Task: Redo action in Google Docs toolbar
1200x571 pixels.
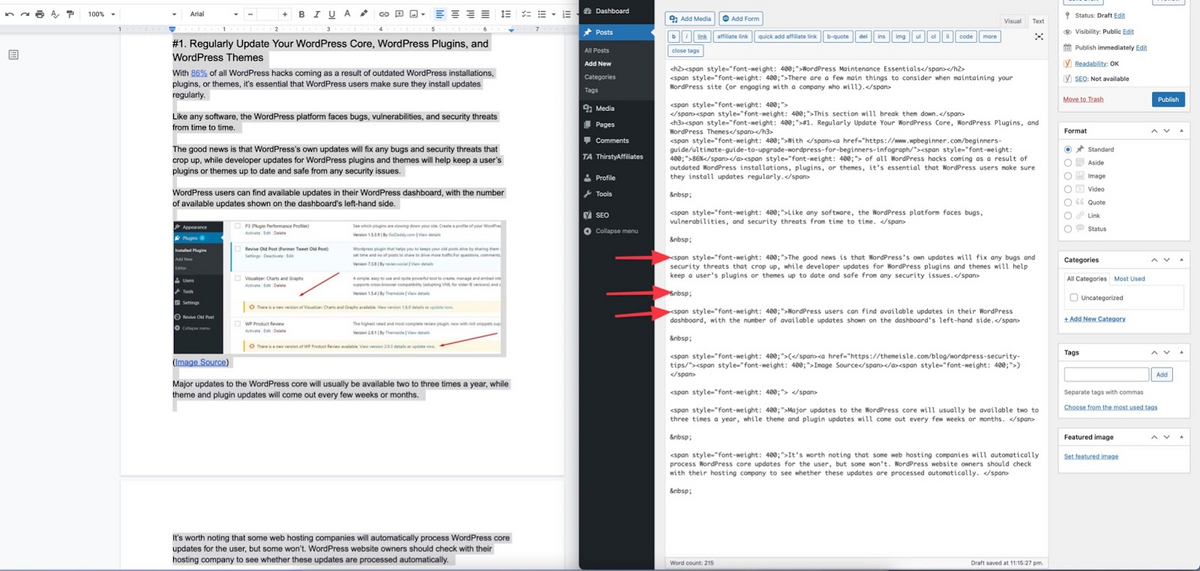Action: pyautogui.click(x=23, y=14)
